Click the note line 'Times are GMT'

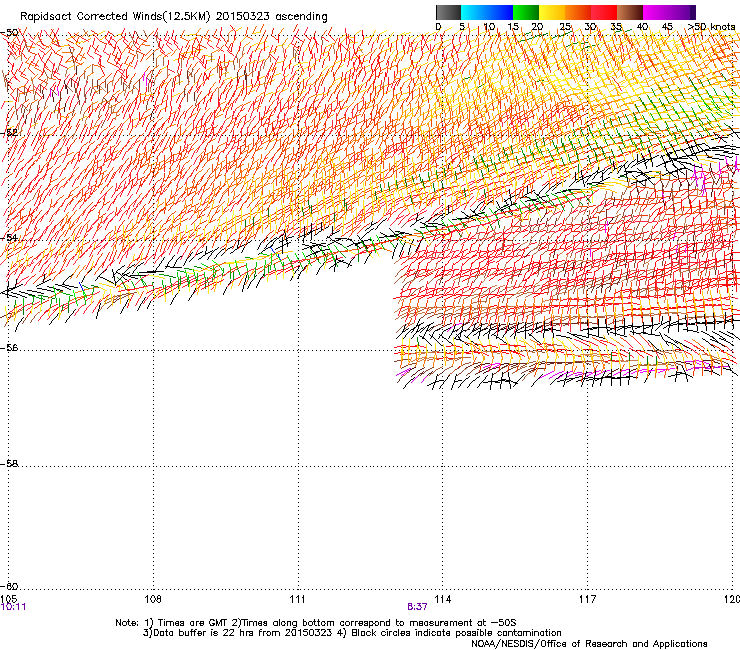pyautogui.click(x=193, y=623)
